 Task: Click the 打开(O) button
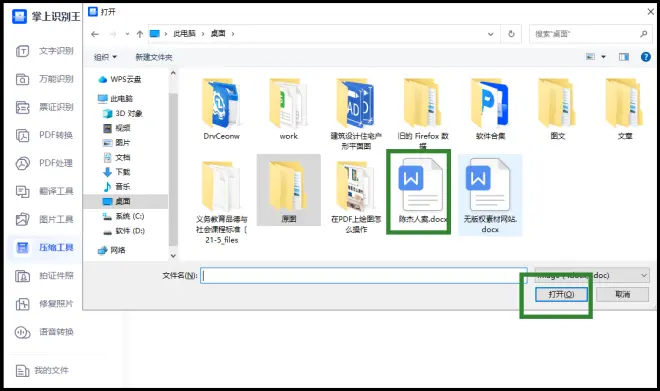pyautogui.click(x=561, y=294)
